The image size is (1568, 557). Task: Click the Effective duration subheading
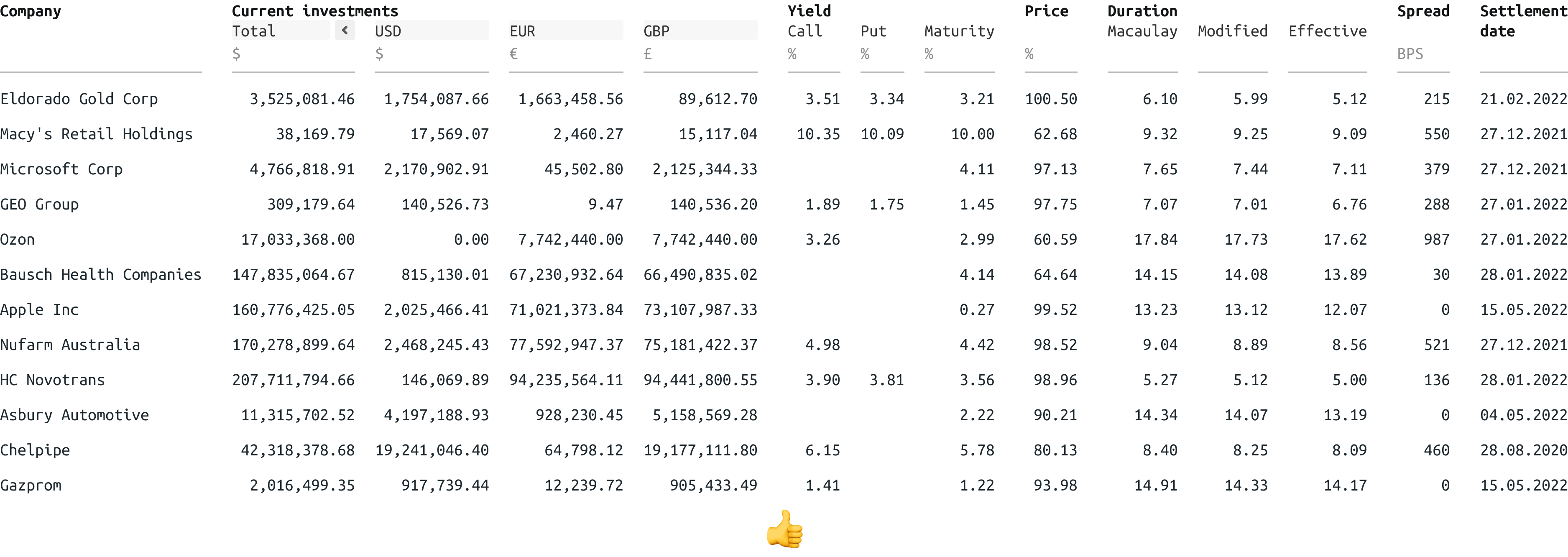(1328, 31)
